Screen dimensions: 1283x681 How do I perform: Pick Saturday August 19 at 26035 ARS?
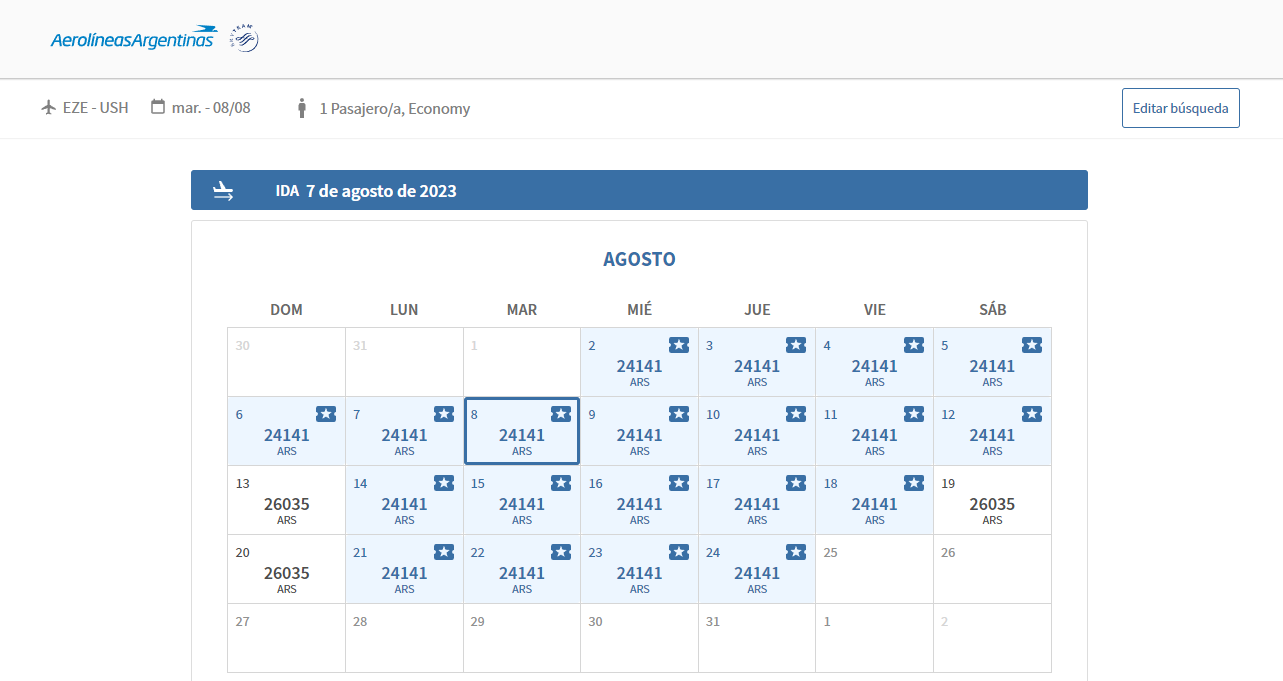pos(992,500)
